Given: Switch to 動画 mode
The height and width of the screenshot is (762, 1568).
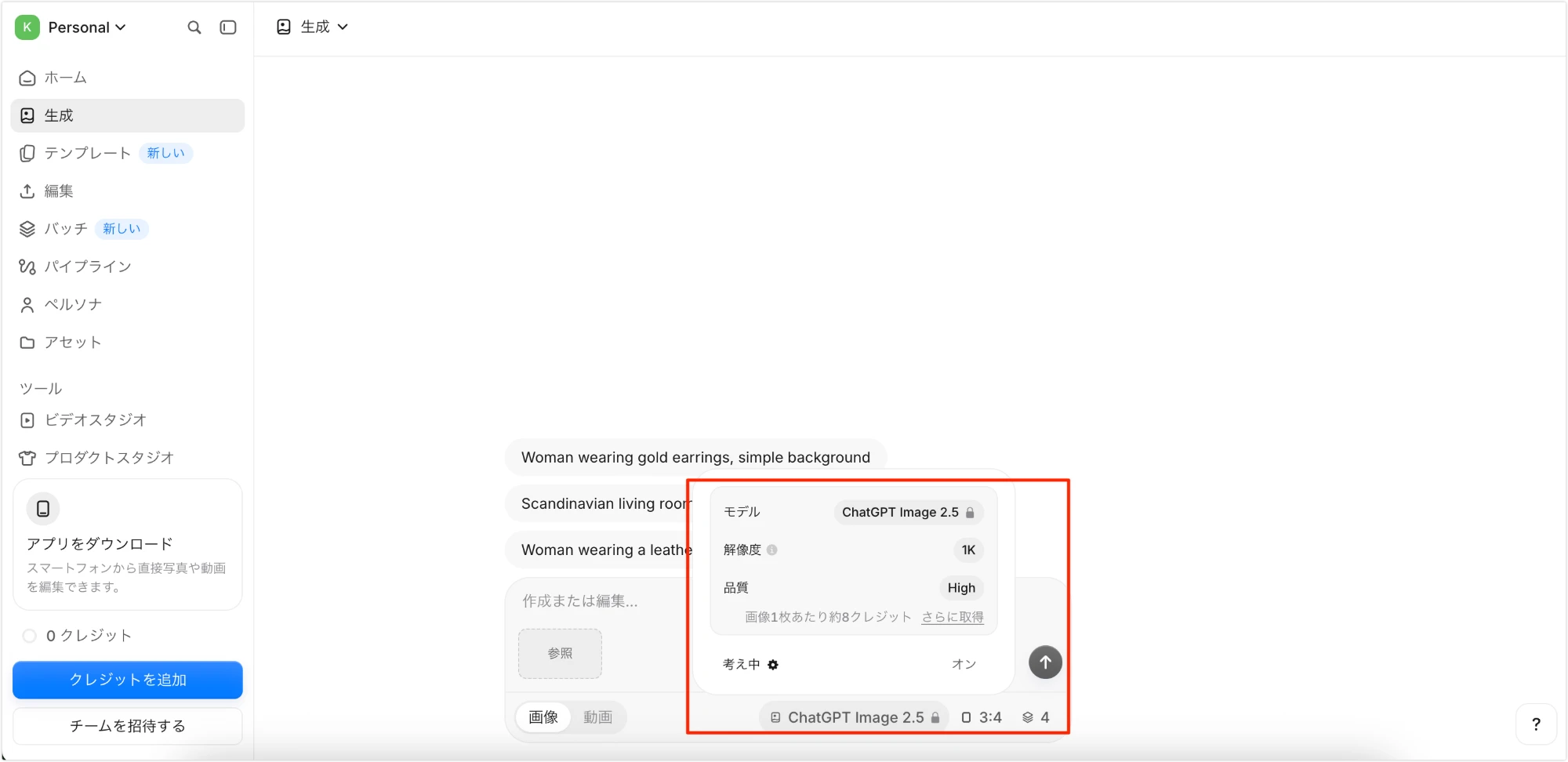Looking at the screenshot, I should pyautogui.click(x=597, y=717).
